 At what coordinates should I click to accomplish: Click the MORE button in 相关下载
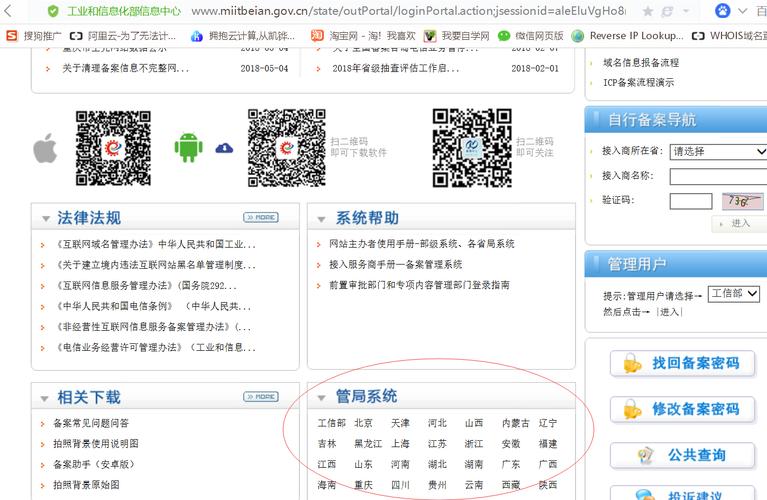point(261,397)
